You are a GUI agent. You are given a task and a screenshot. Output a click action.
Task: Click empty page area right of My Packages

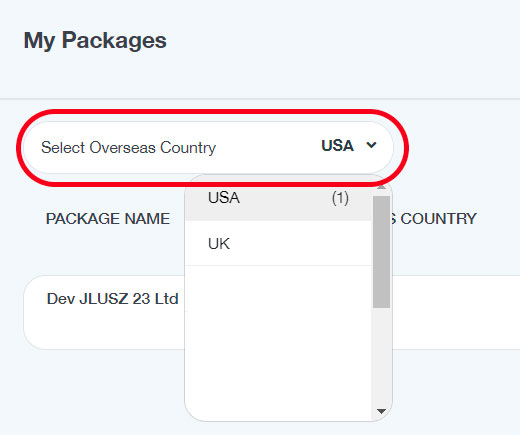click(x=343, y=40)
